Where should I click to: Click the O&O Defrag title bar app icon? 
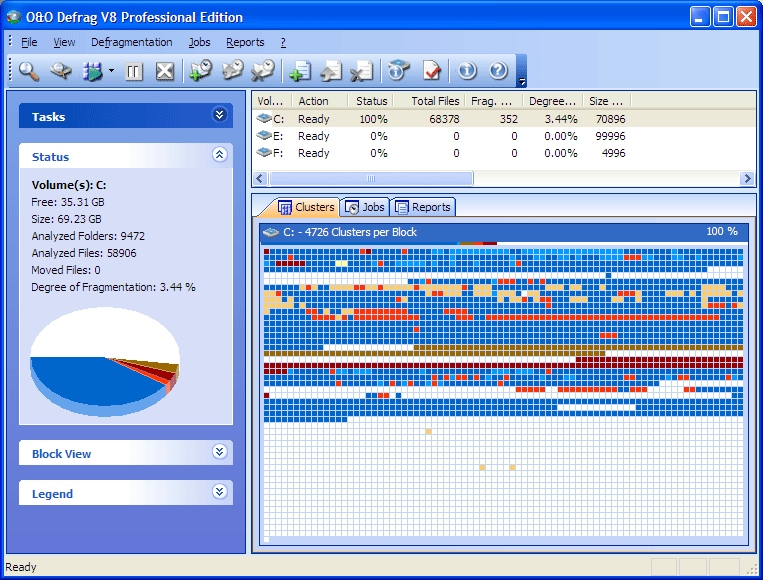point(14,17)
